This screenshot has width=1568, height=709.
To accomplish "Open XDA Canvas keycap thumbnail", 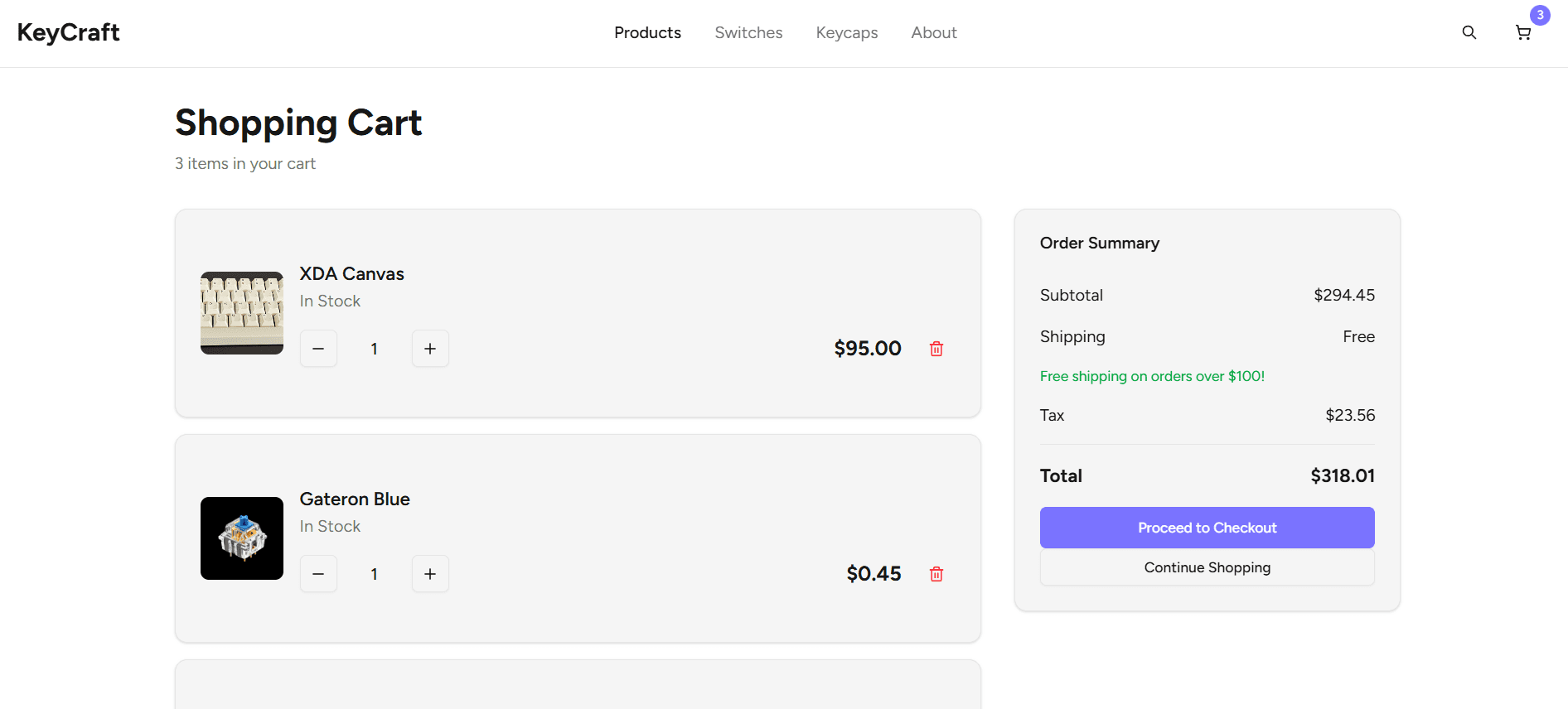I will click(242, 313).
